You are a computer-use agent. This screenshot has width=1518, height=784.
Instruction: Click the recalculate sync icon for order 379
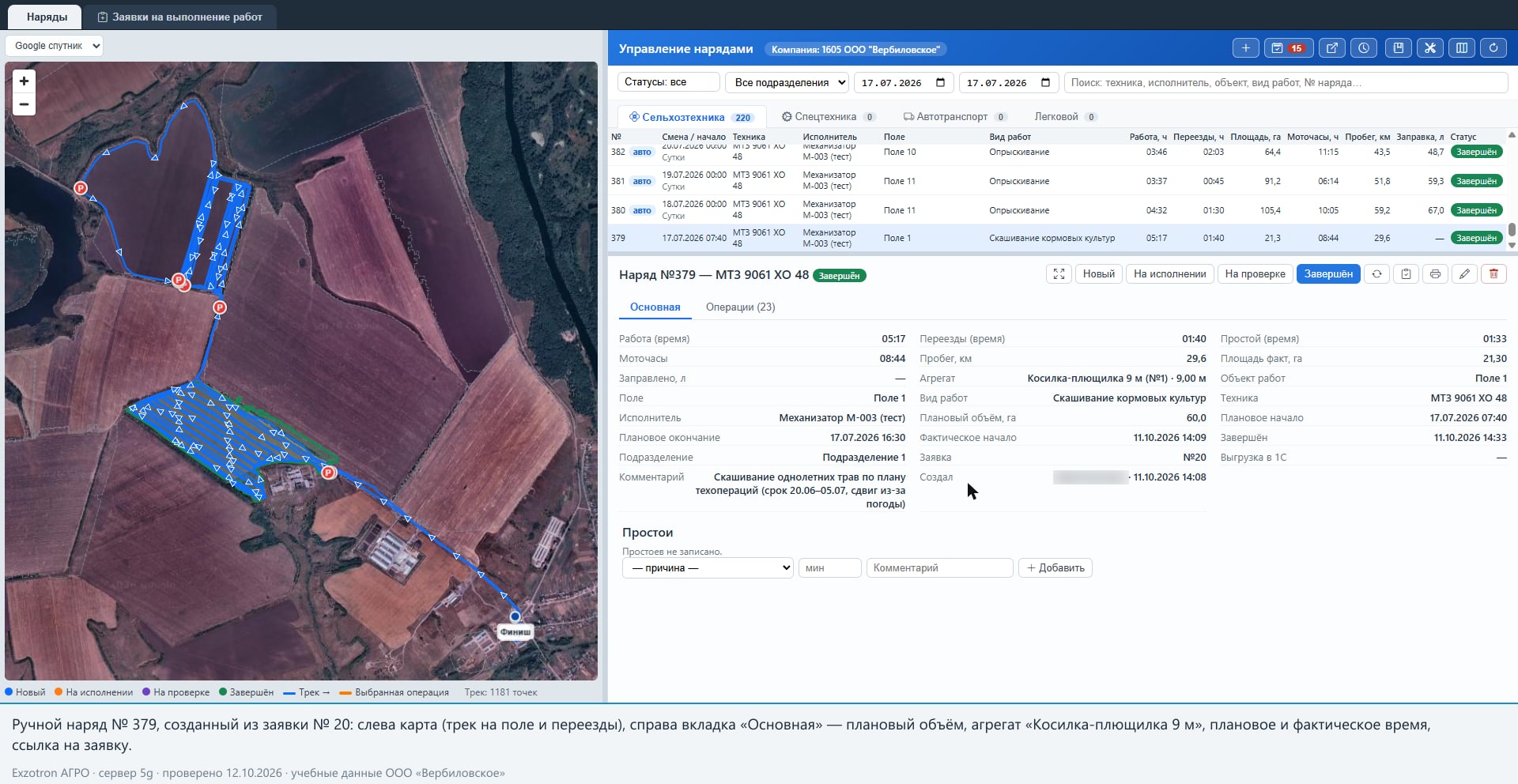1376,274
